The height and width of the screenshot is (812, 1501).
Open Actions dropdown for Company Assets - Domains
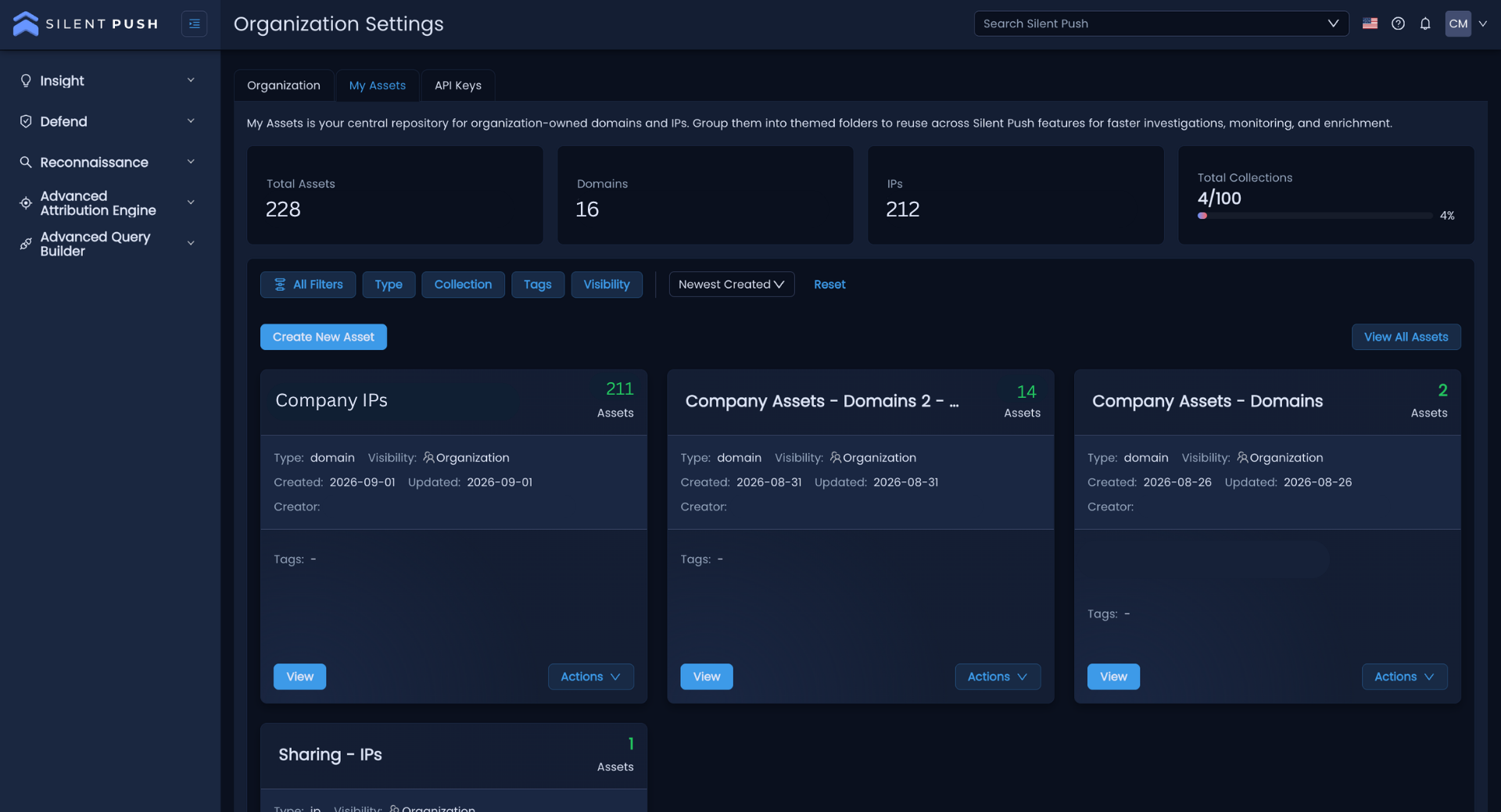tap(1405, 677)
